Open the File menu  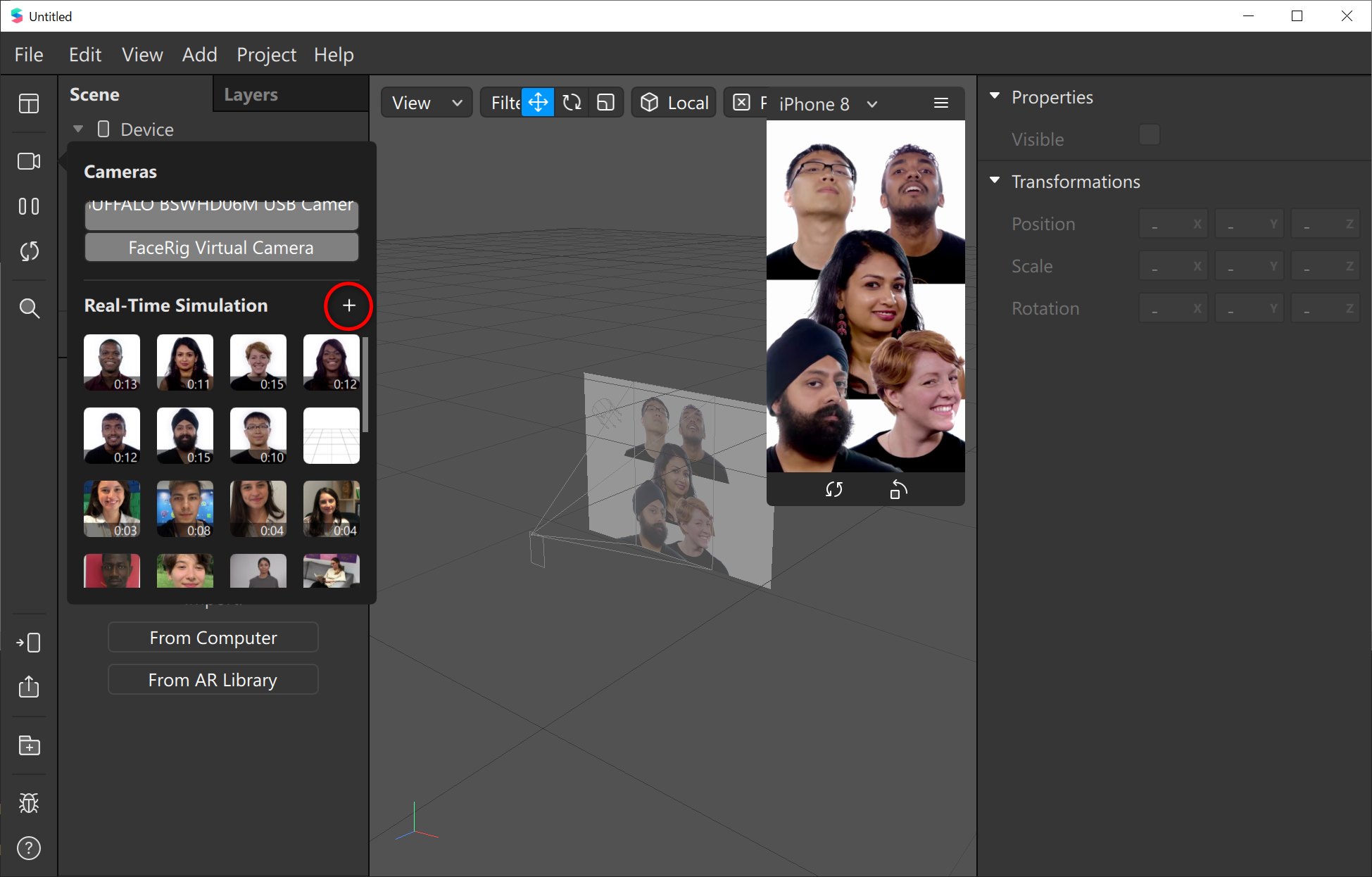click(x=29, y=54)
